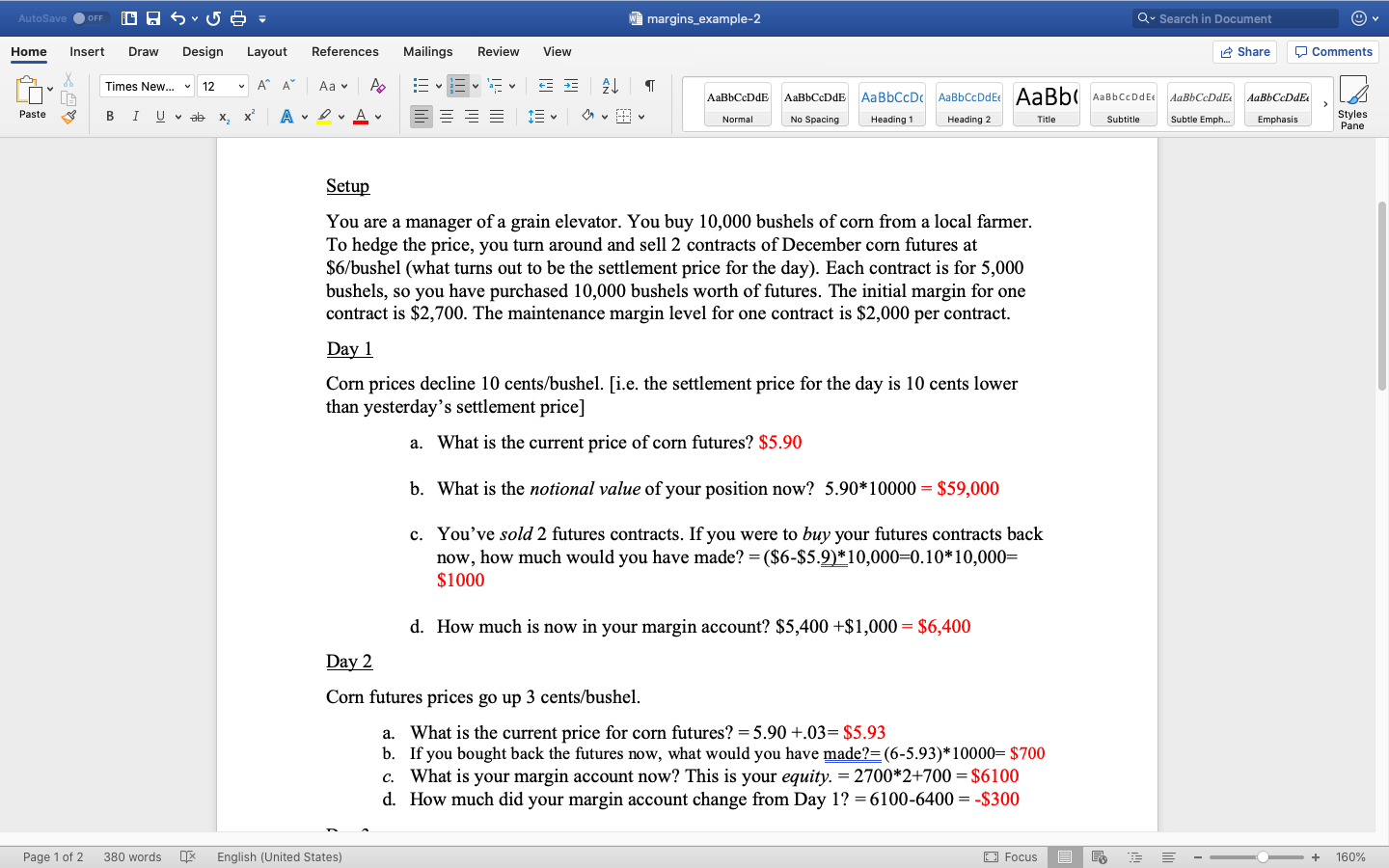Open the Mailings ribbon tab
1389x868 pixels.
click(427, 52)
